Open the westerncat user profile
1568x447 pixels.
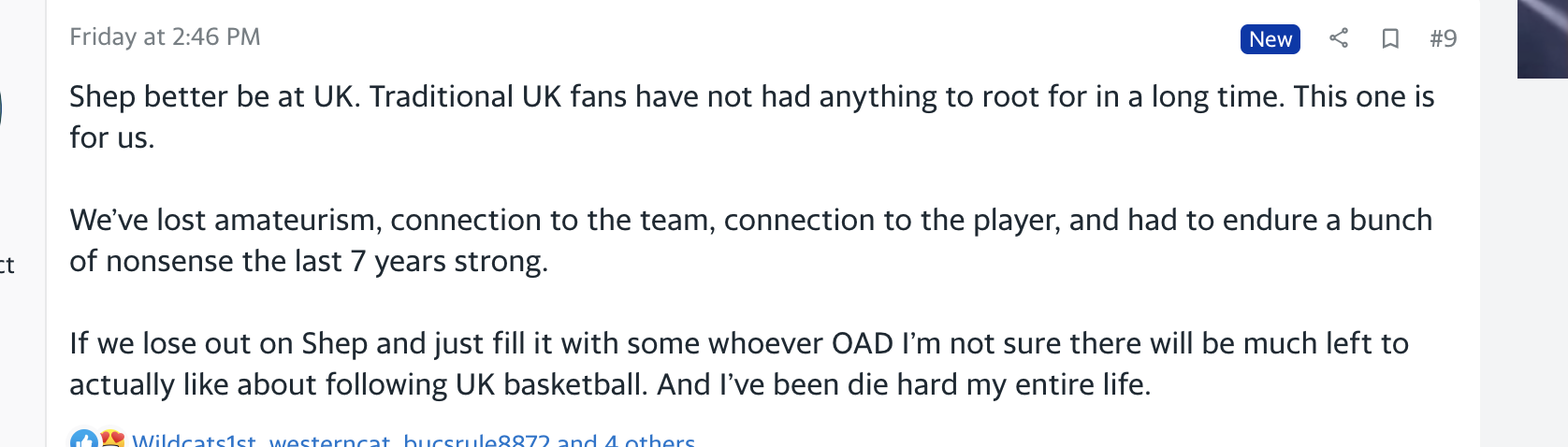point(329,441)
